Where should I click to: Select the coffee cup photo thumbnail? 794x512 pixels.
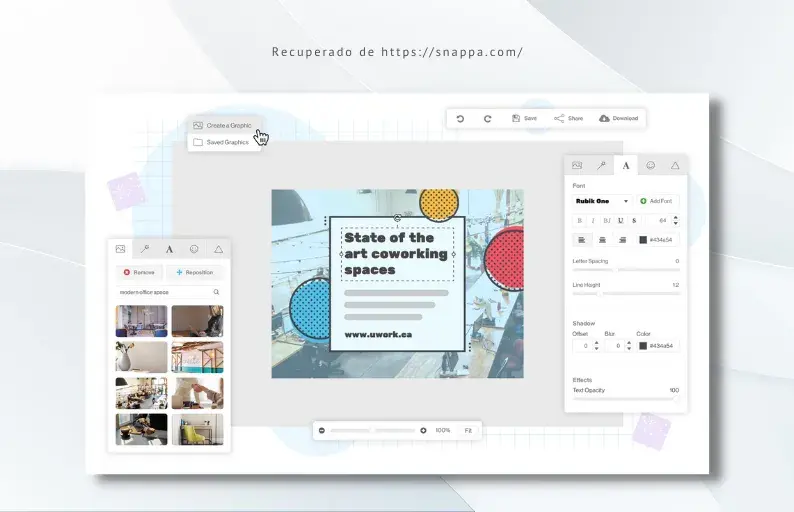pos(141,429)
